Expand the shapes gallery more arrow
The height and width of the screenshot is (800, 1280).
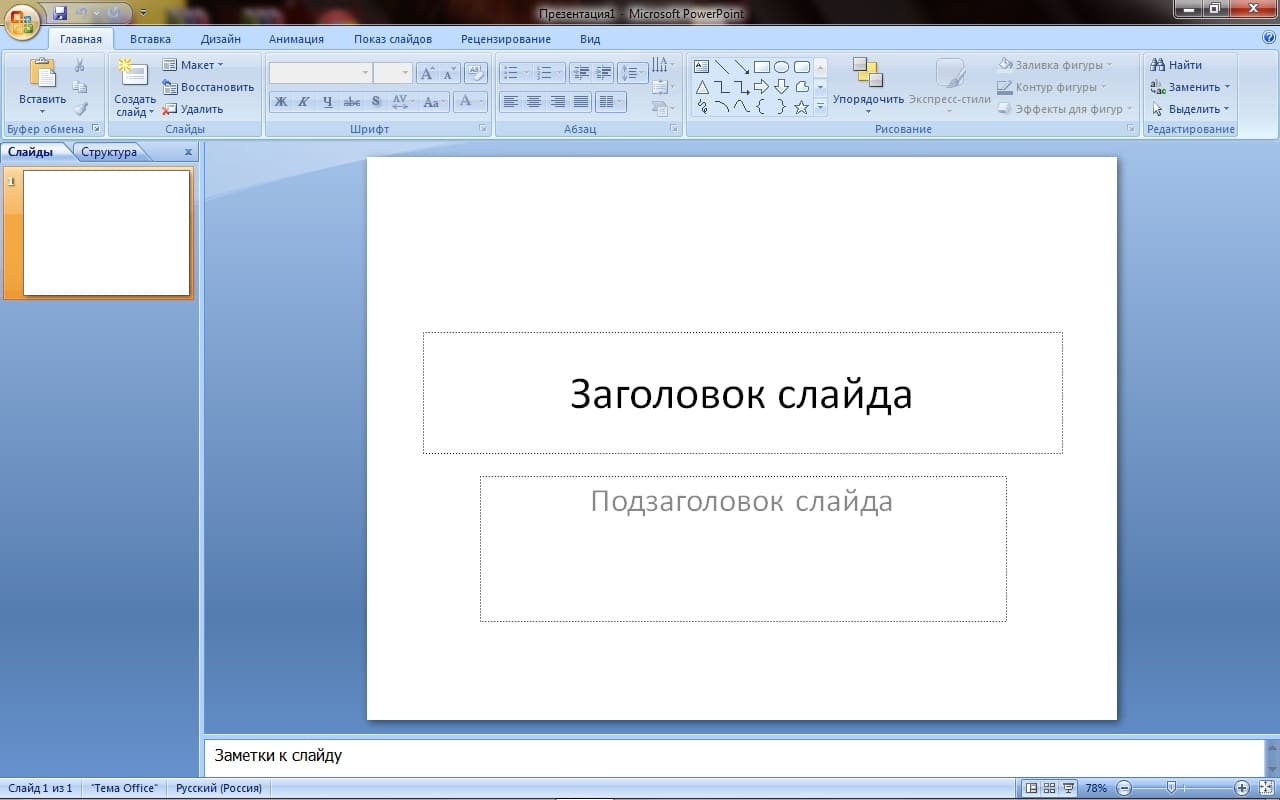pyautogui.click(x=821, y=107)
